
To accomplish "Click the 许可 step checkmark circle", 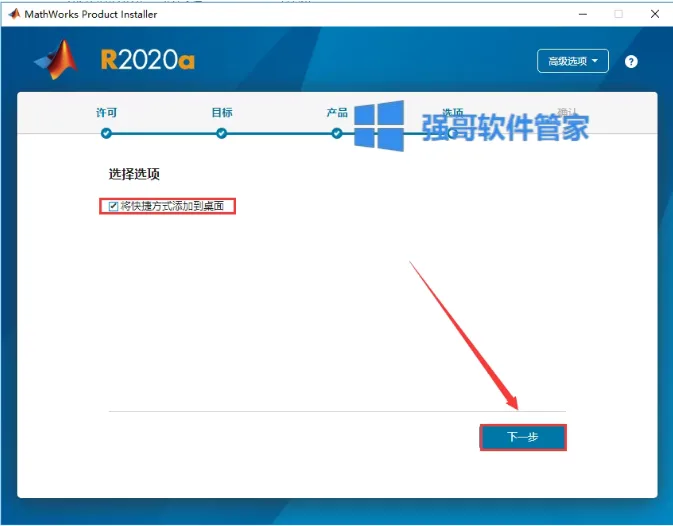I will click(106, 133).
